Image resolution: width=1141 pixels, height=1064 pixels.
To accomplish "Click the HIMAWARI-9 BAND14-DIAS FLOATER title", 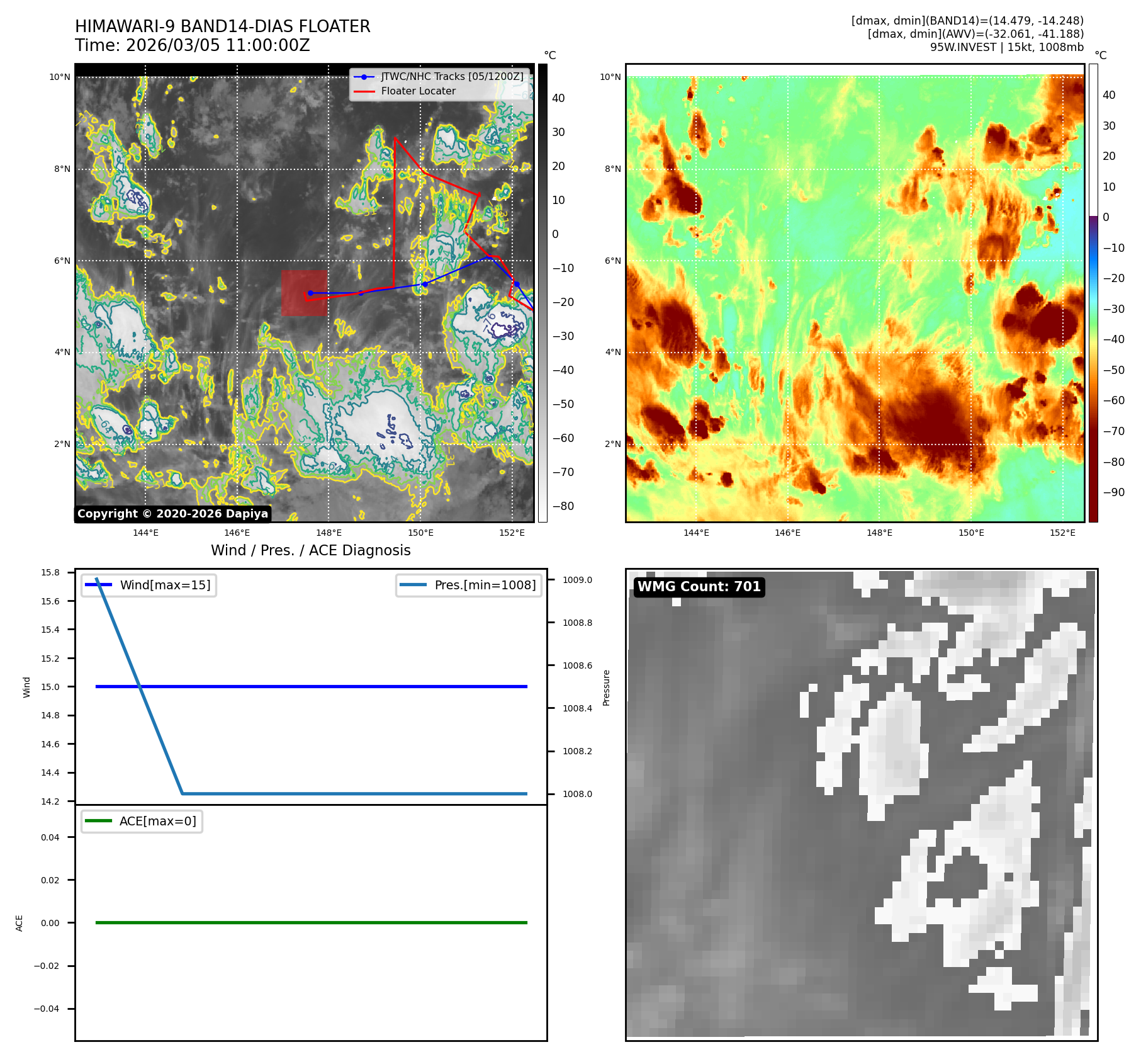I will tap(222, 26).
